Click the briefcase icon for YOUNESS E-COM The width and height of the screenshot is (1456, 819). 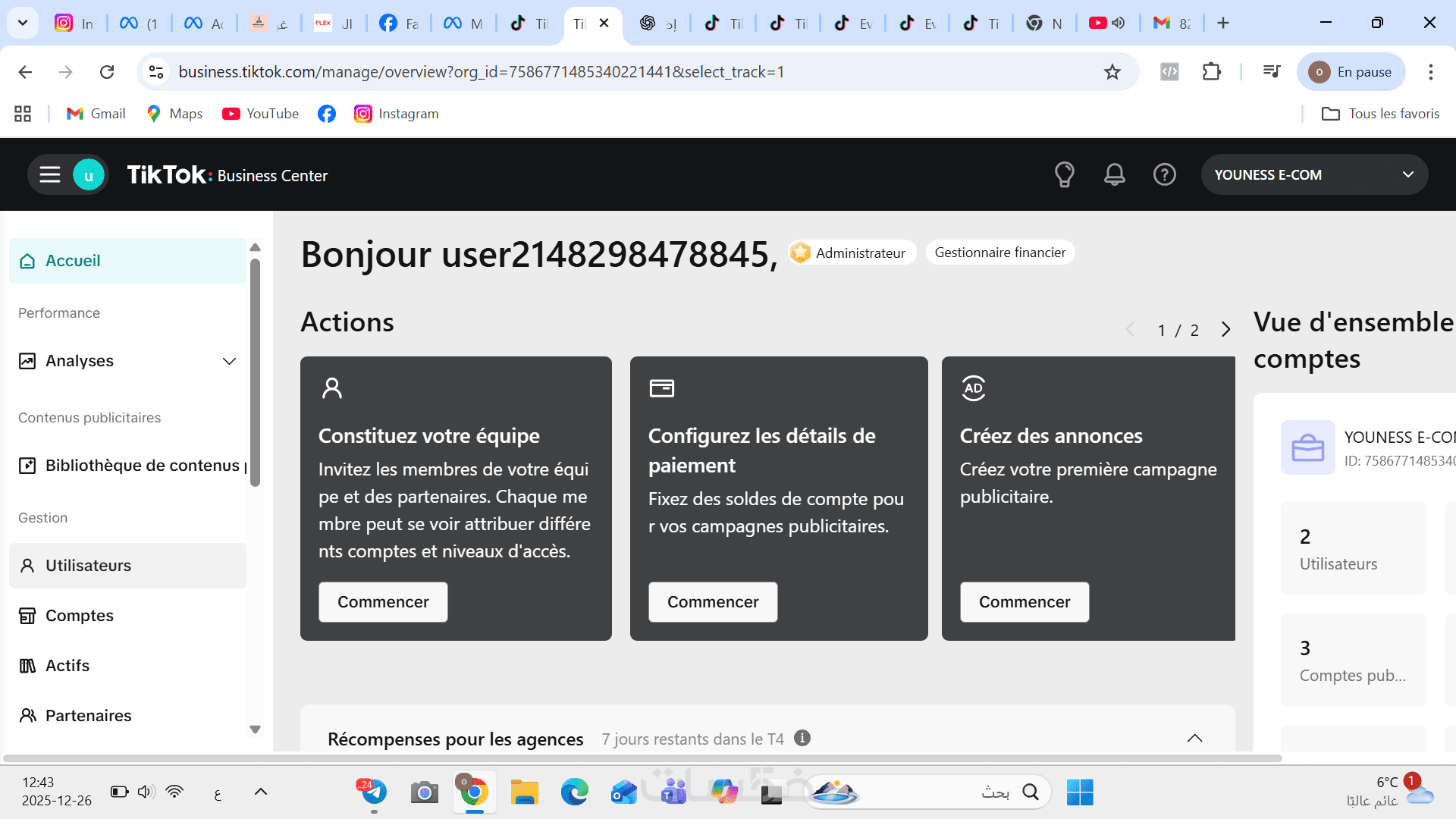pos(1307,447)
